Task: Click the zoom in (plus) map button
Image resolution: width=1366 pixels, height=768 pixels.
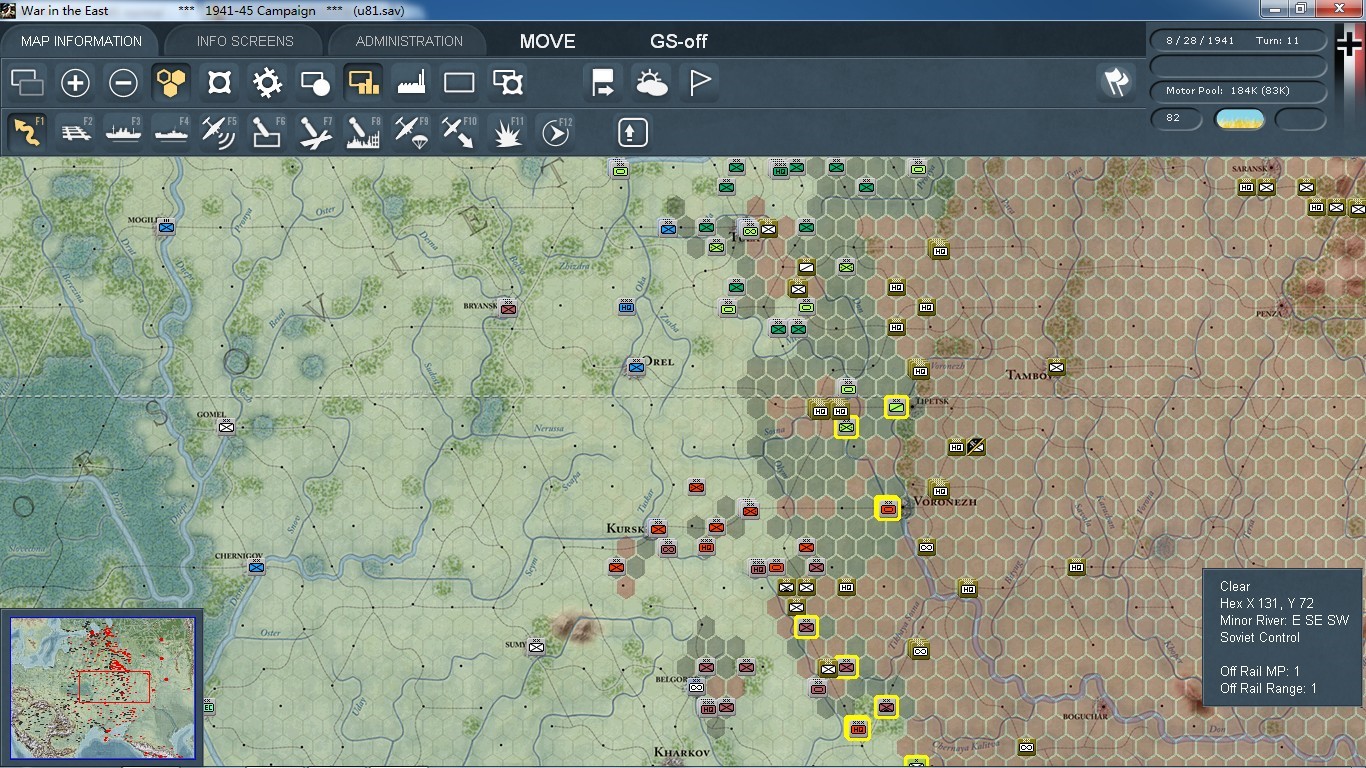Action: click(75, 83)
